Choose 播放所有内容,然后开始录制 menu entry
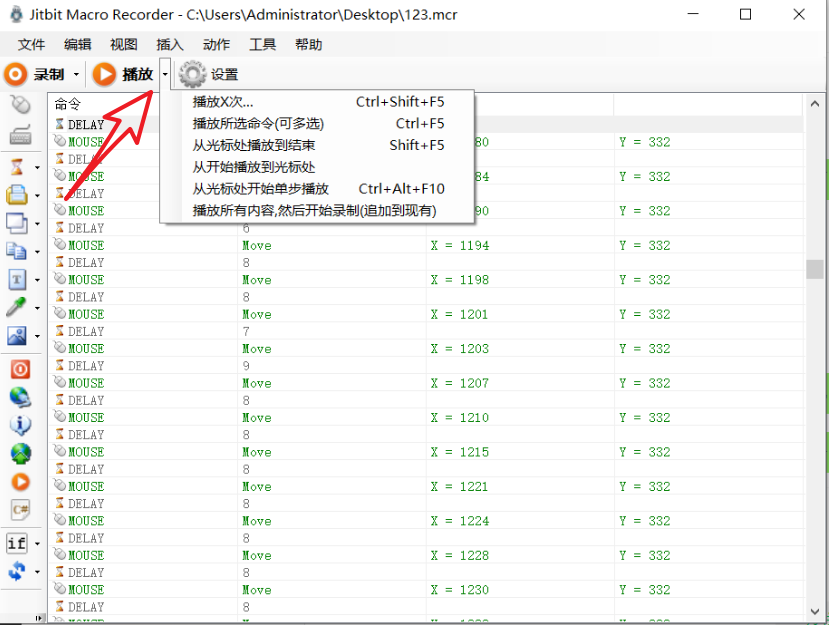The height and width of the screenshot is (625, 829). click(x=317, y=210)
